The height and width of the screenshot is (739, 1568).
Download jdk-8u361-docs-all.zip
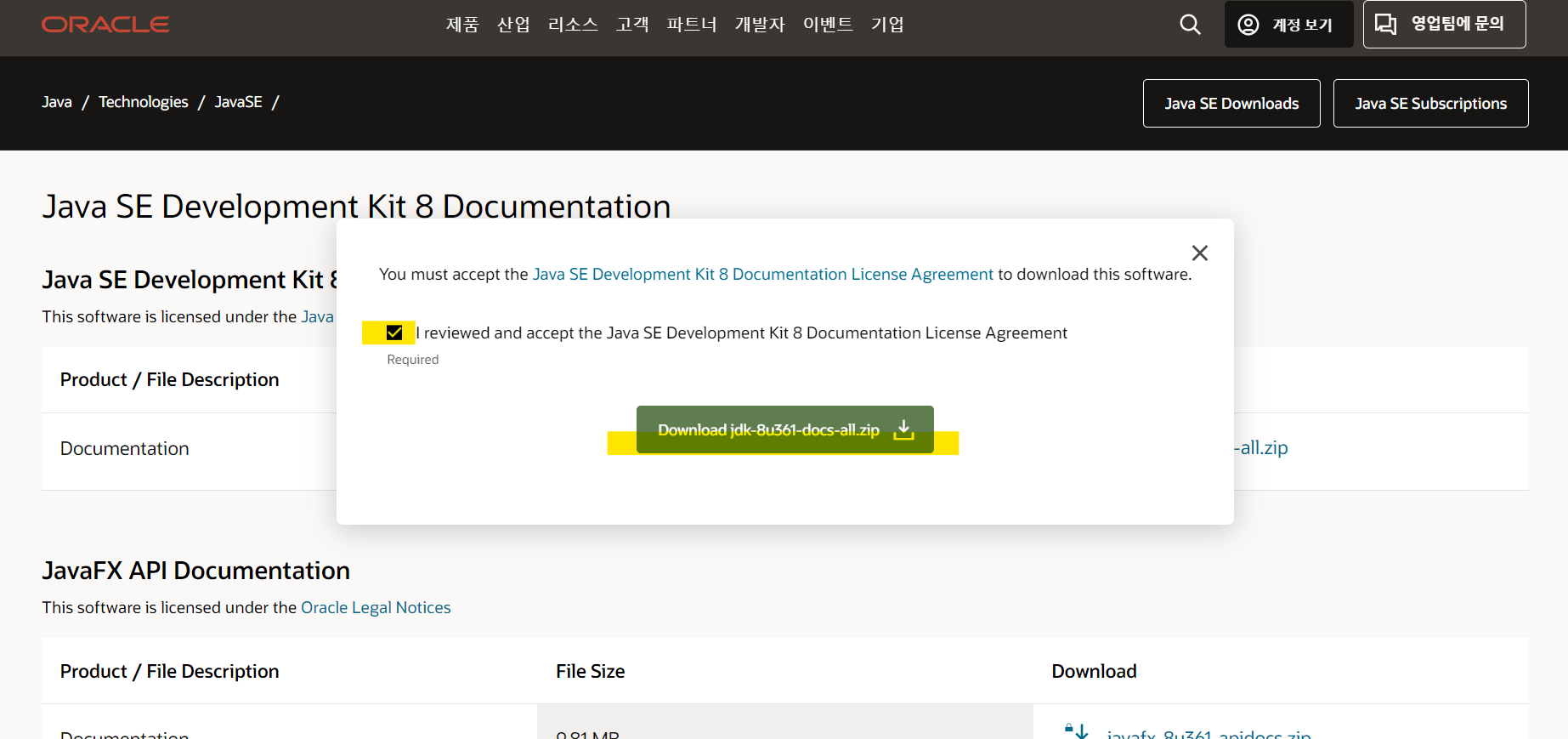click(784, 429)
